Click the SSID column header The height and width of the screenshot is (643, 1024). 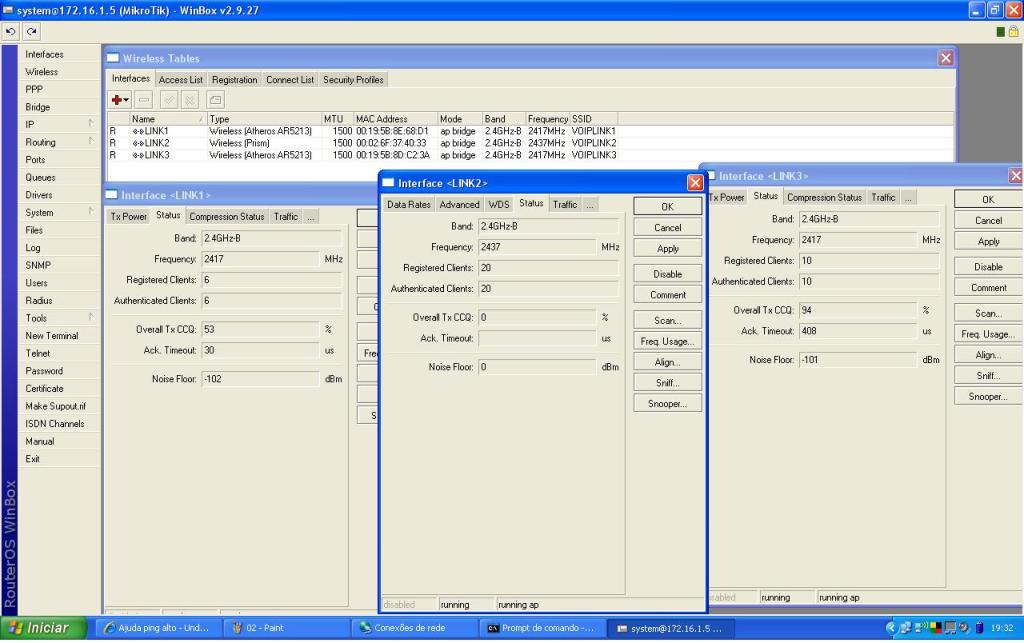[x=594, y=119]
